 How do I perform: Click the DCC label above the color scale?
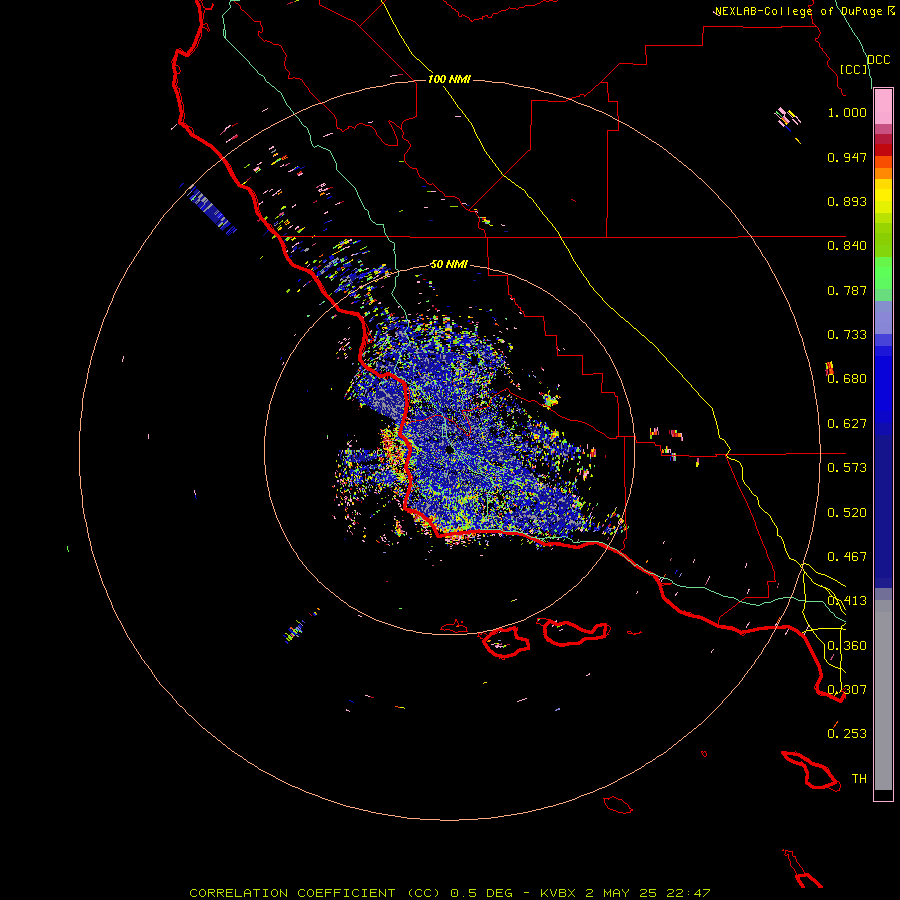click(x=879, y=60)
